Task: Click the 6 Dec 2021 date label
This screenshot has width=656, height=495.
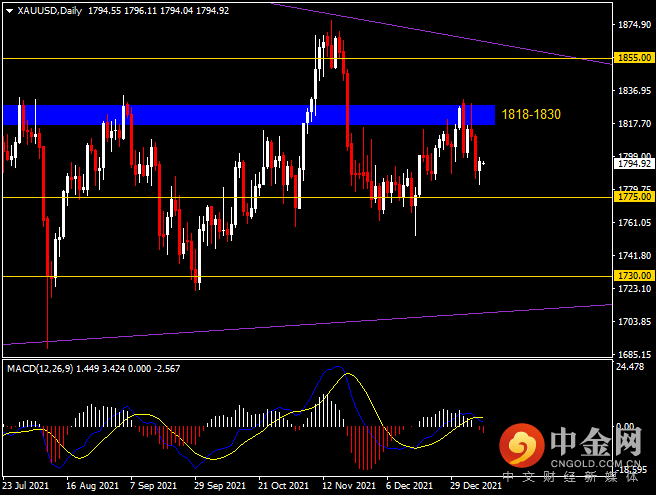Action: point(409,486)
